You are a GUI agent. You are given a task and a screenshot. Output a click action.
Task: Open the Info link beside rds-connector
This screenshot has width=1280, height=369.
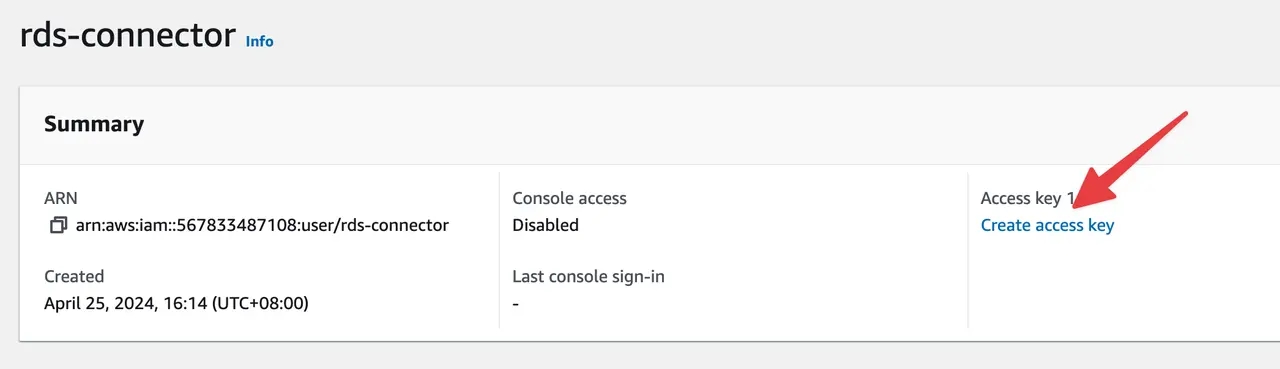point(260,42)
